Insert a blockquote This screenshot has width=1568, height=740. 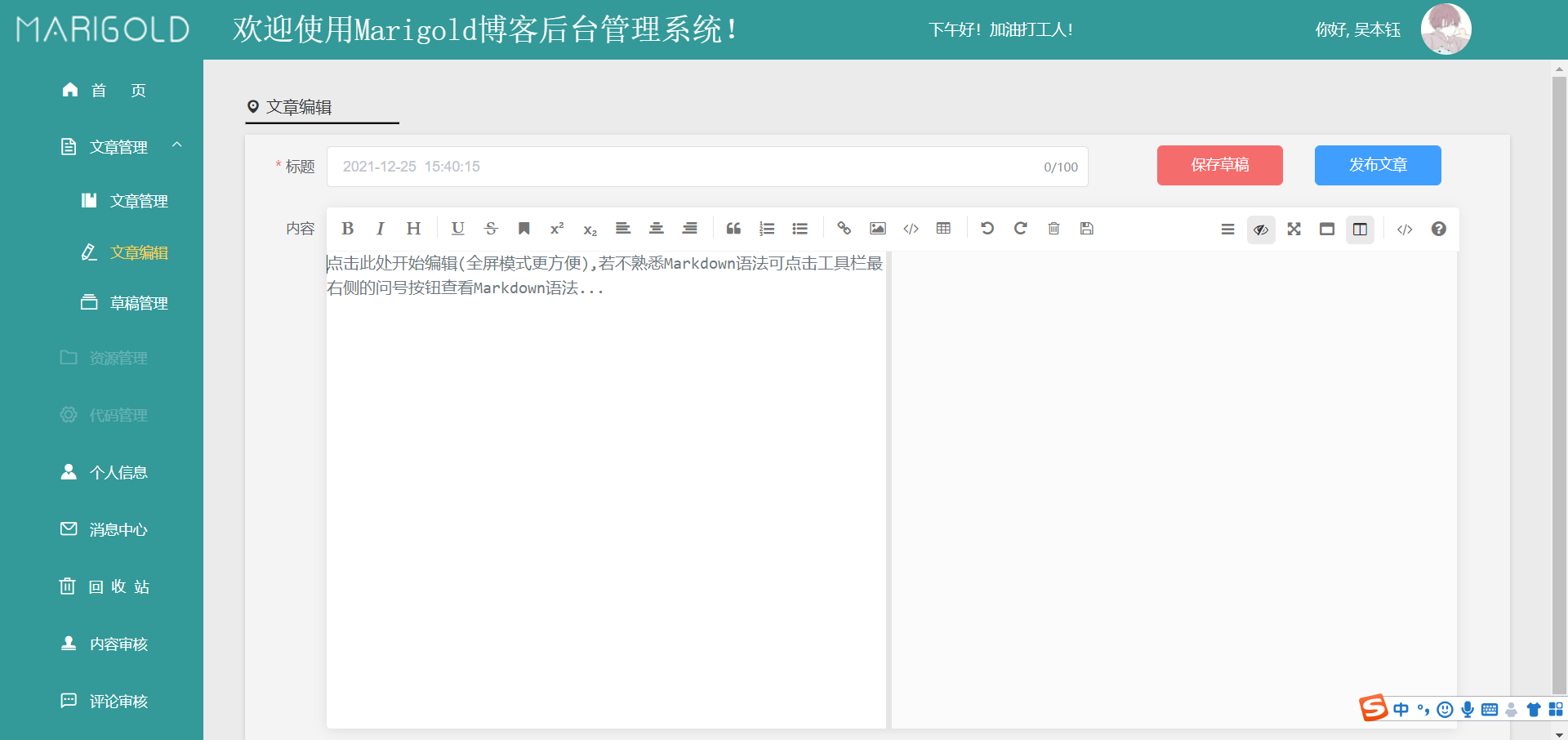pyautogui.click(x=733, y=229)
